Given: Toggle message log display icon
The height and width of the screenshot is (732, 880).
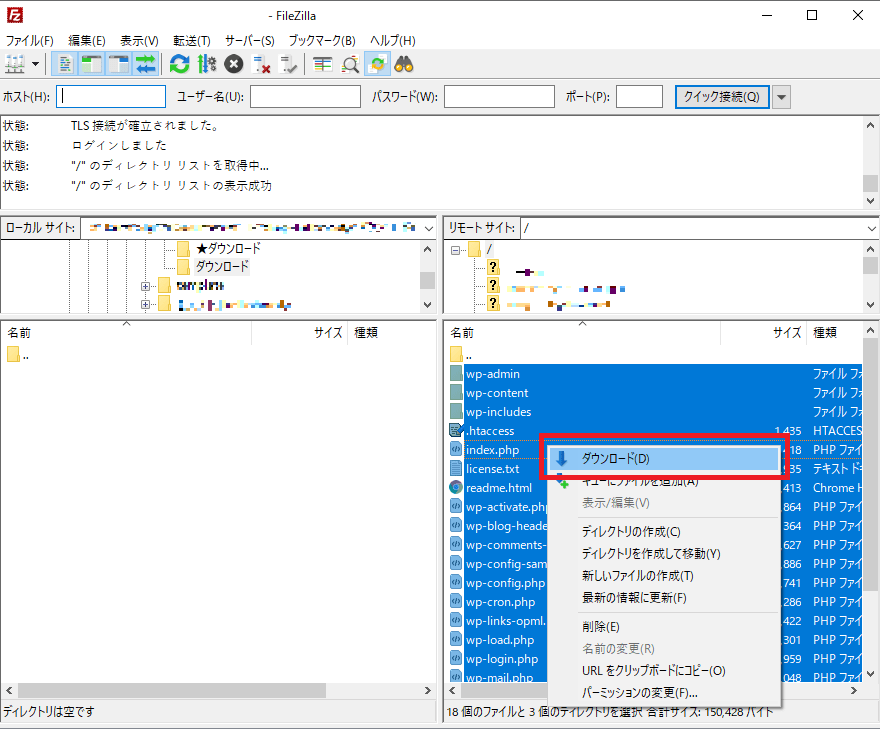Looking at the screenshot, I should pyautogui.click(x=65, y=64).
